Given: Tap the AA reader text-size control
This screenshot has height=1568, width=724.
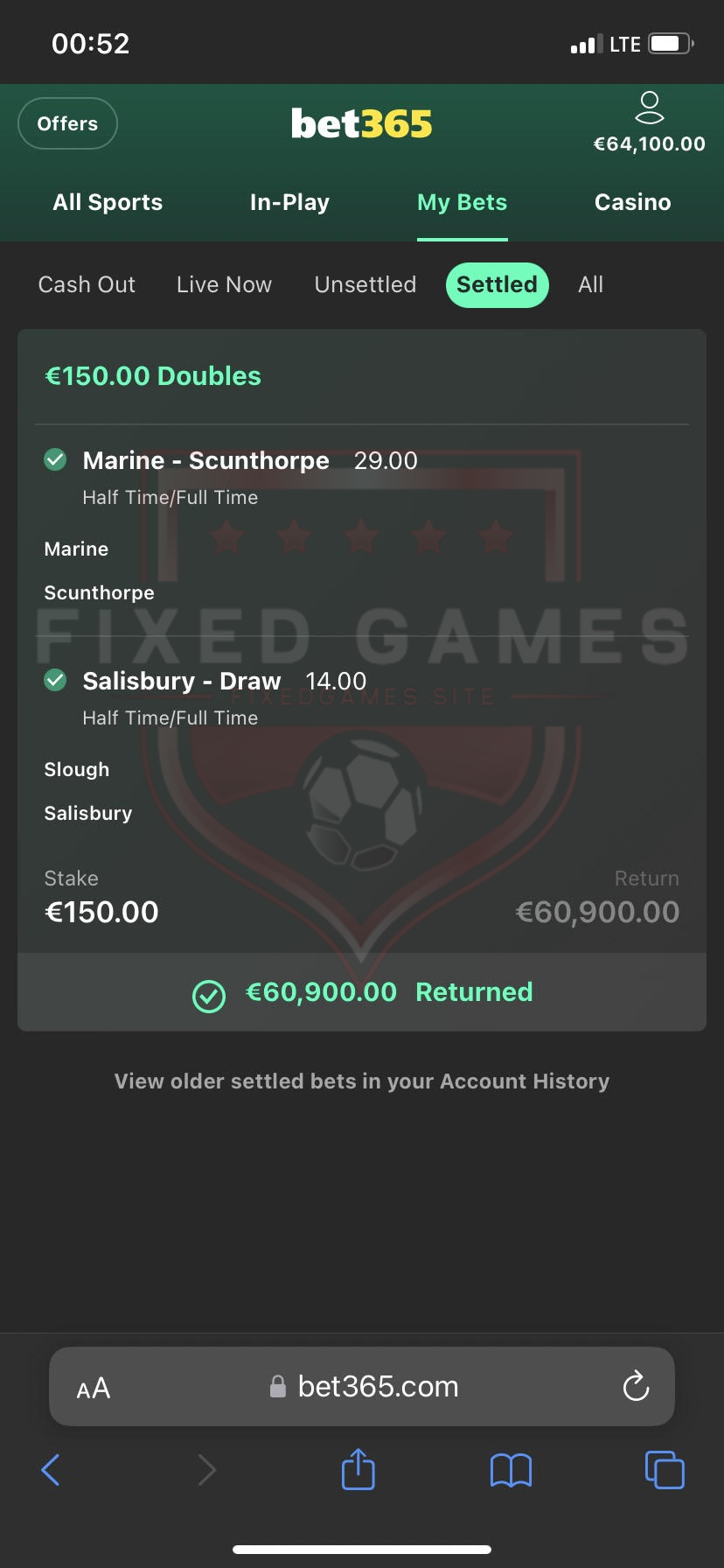Looking at the screenshot, I should [94, 1388].
